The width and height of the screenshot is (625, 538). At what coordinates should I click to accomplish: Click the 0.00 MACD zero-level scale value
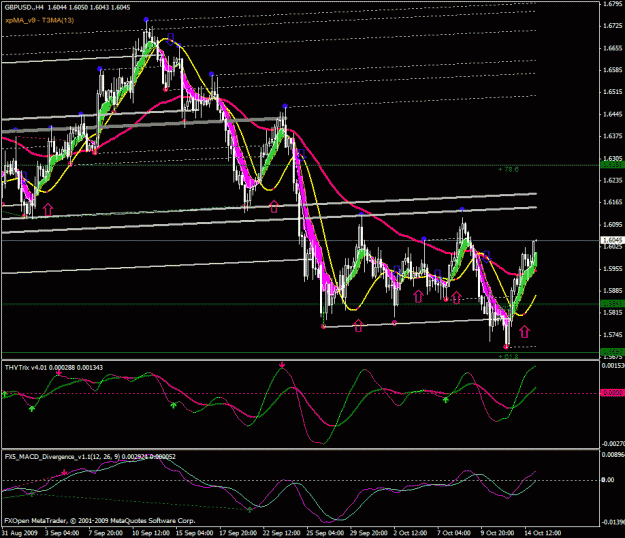point(607,480)
